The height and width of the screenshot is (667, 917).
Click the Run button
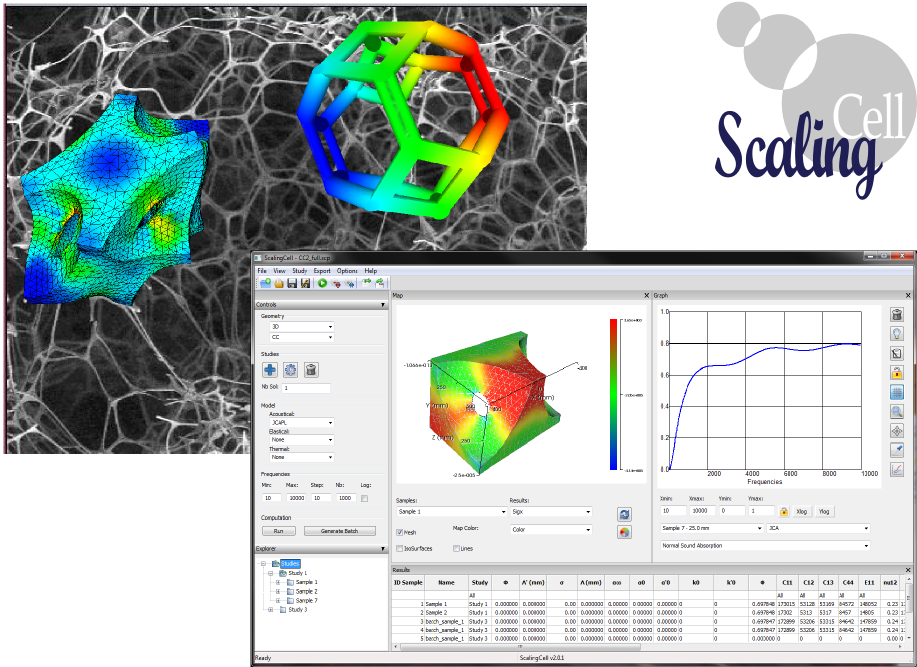coord(278,531)
